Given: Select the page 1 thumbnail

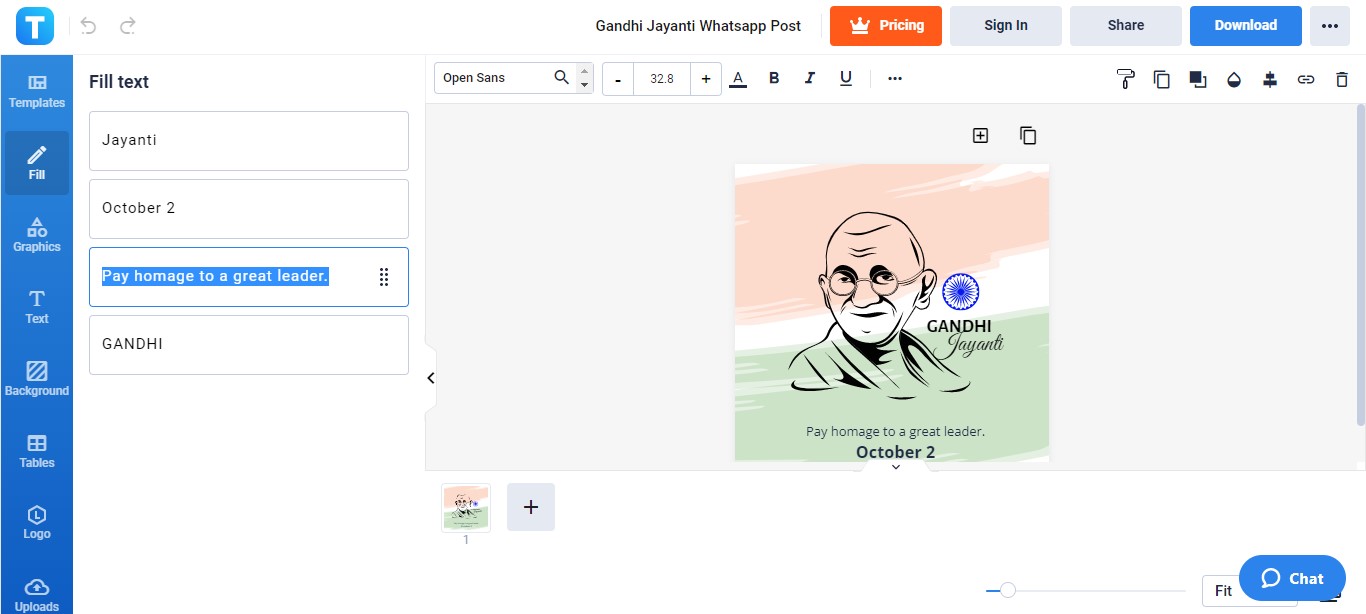Looking at the screenshot, I should point(466,507).
